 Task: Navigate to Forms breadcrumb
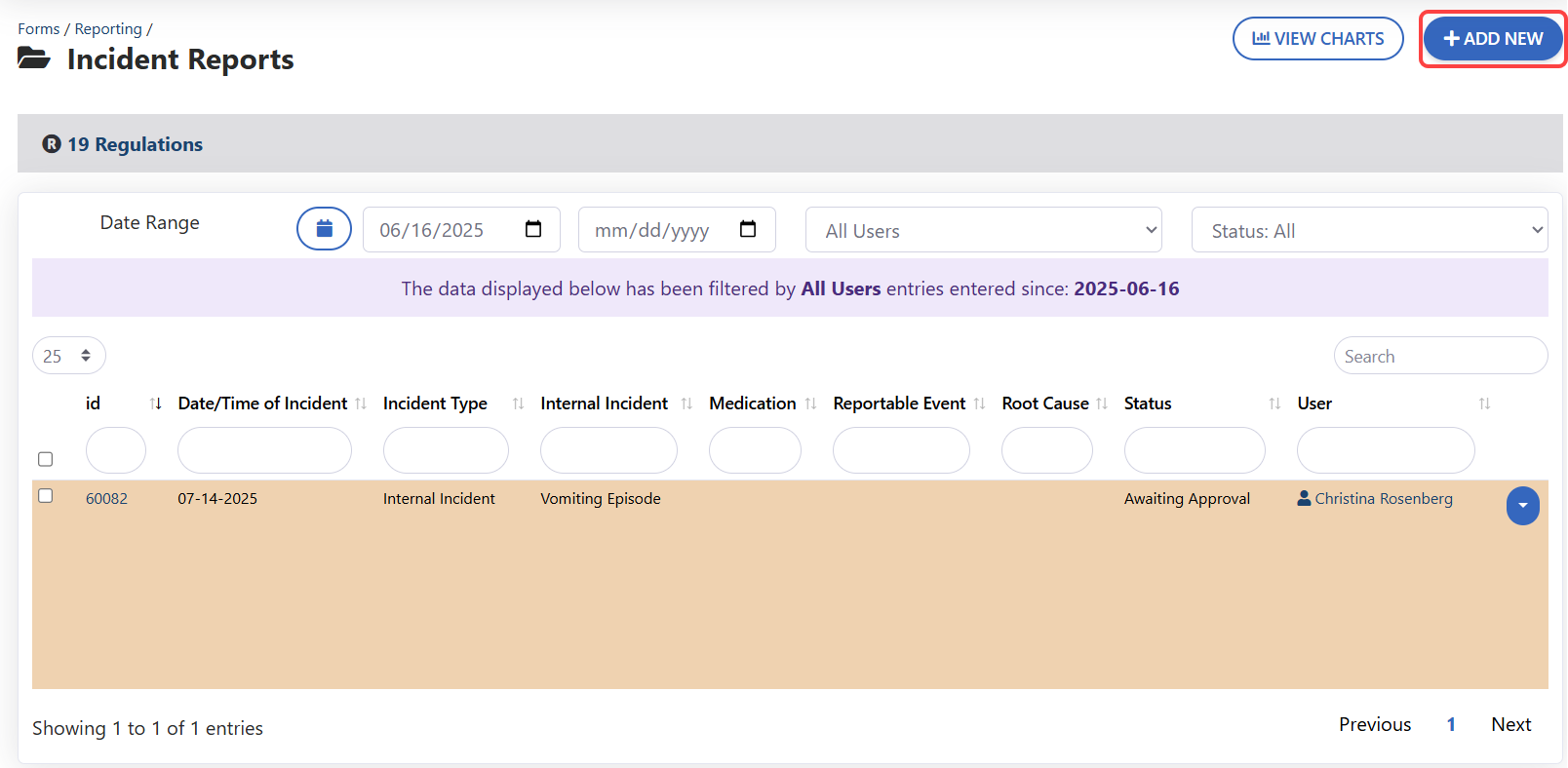click(38, 29)
